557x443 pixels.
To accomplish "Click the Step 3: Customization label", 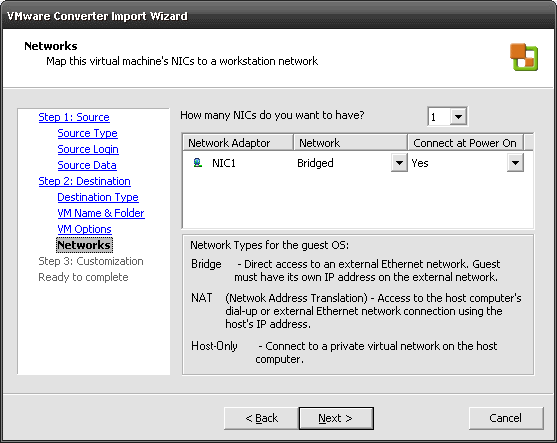I will click(91, 261).
